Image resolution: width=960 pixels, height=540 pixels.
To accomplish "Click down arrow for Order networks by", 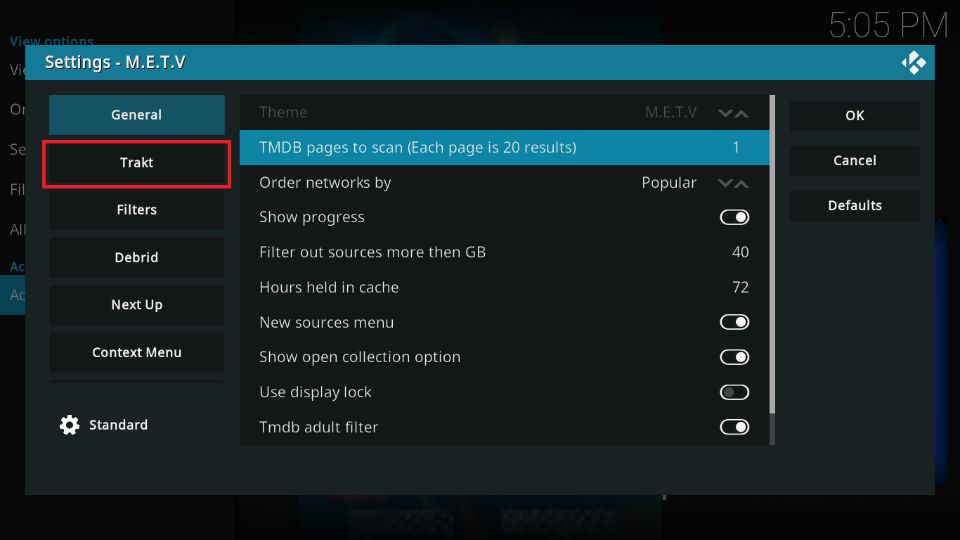I will click(726, 183).
